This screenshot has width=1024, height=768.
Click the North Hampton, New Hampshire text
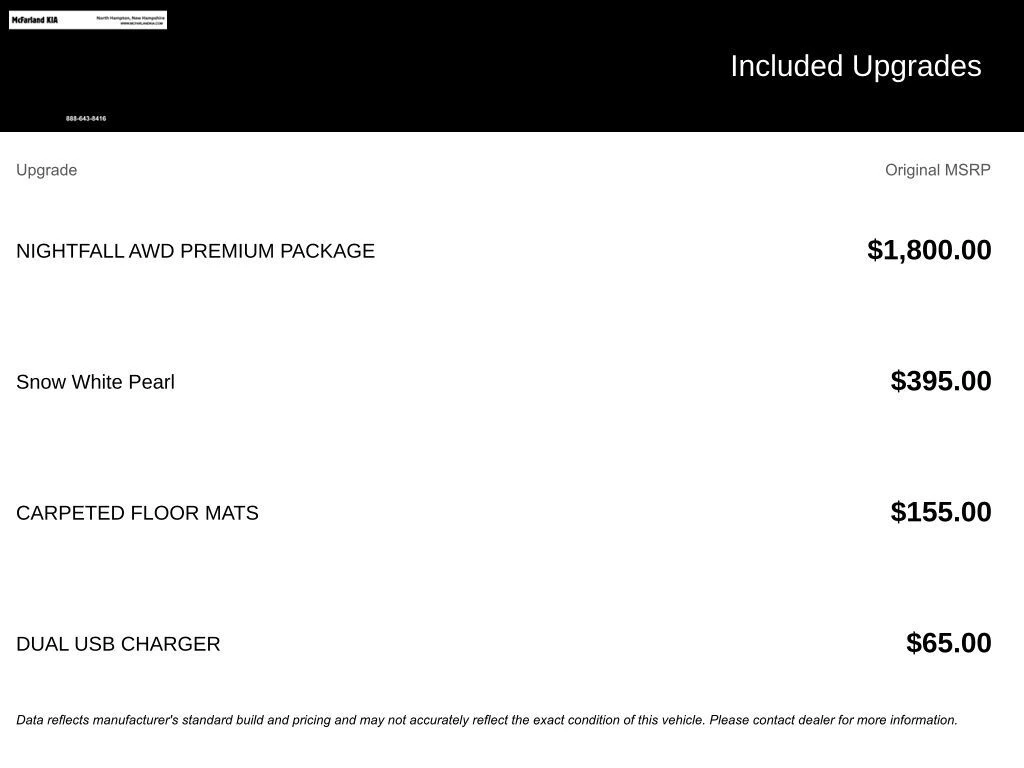[137, 17]
